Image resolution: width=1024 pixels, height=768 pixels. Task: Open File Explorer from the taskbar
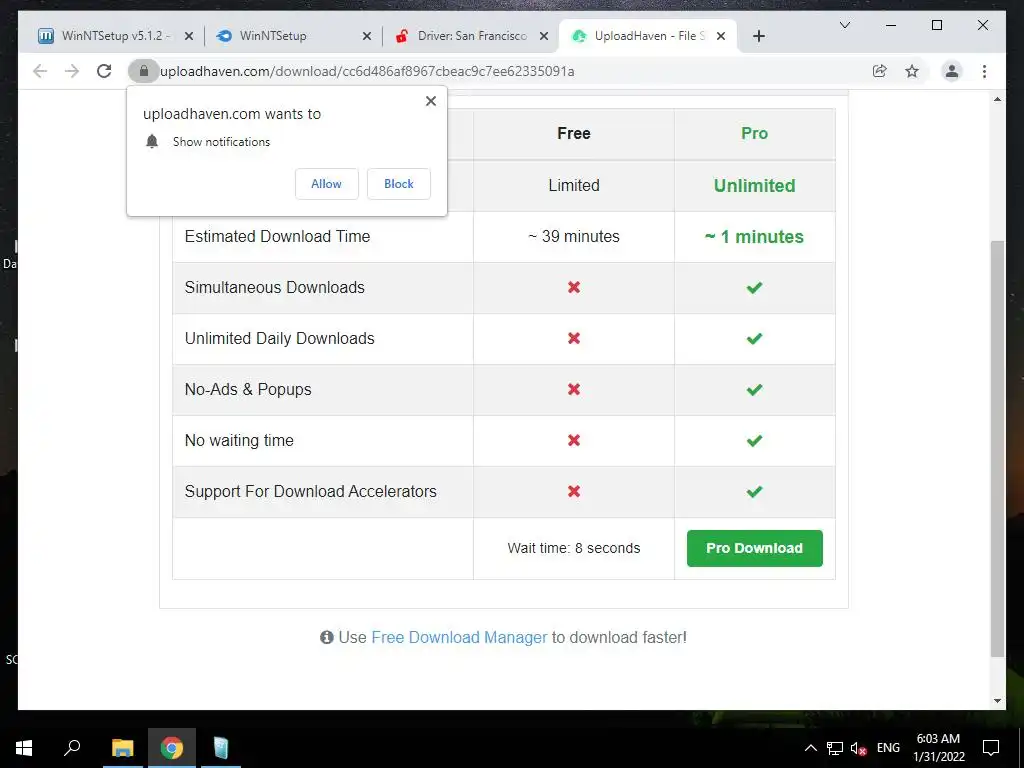pos(122,748)
